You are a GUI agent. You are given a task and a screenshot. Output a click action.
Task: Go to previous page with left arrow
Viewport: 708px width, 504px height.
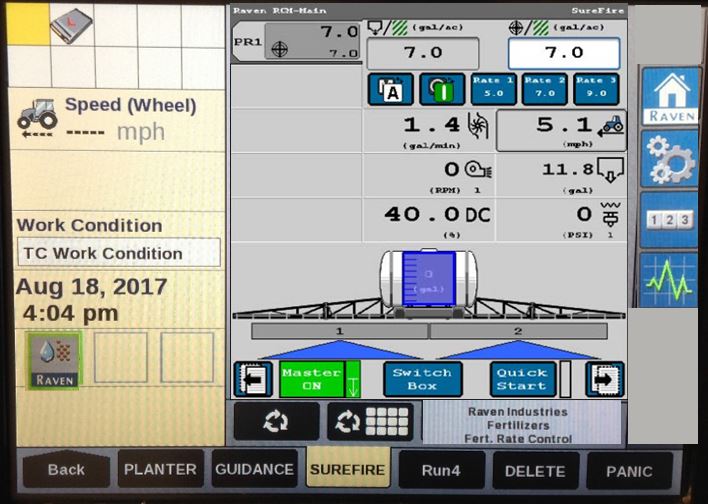pyautogui.click(x=253, y=379)
